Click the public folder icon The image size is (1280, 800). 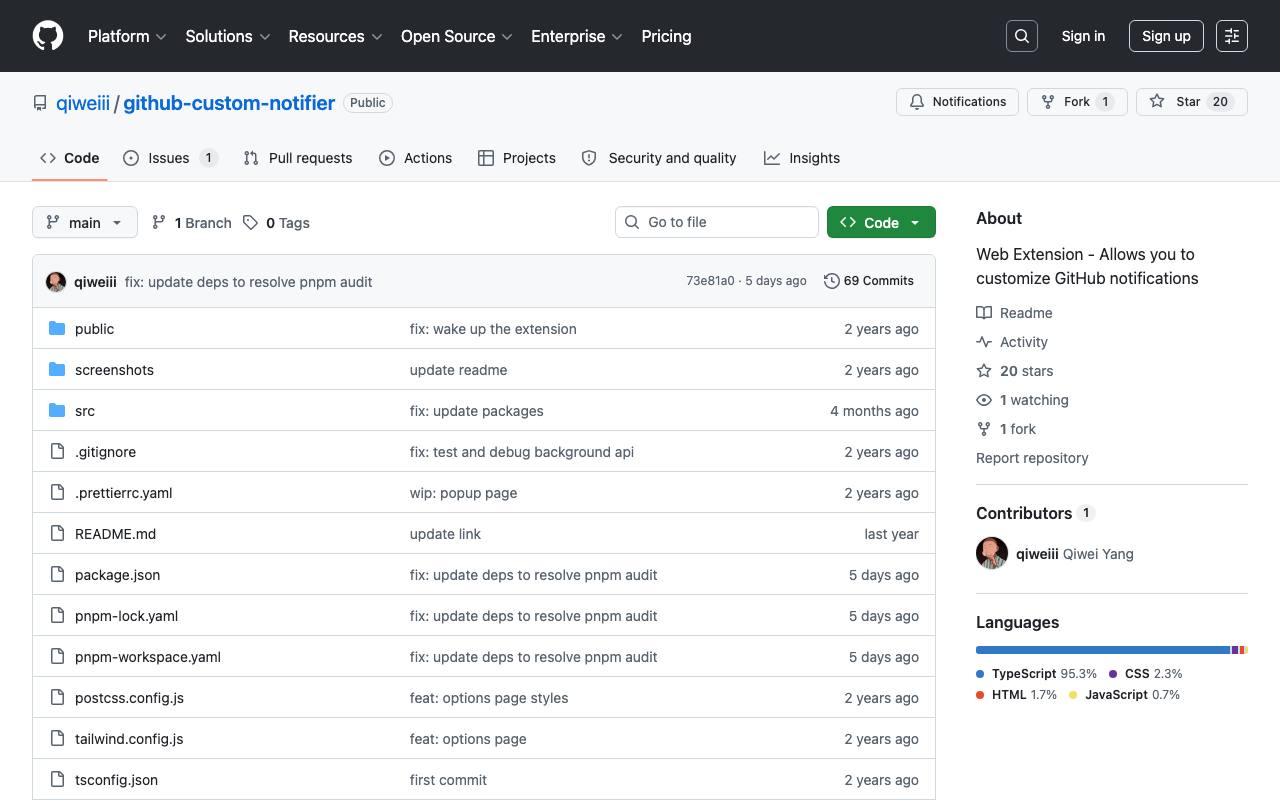[x=57, y=329]
